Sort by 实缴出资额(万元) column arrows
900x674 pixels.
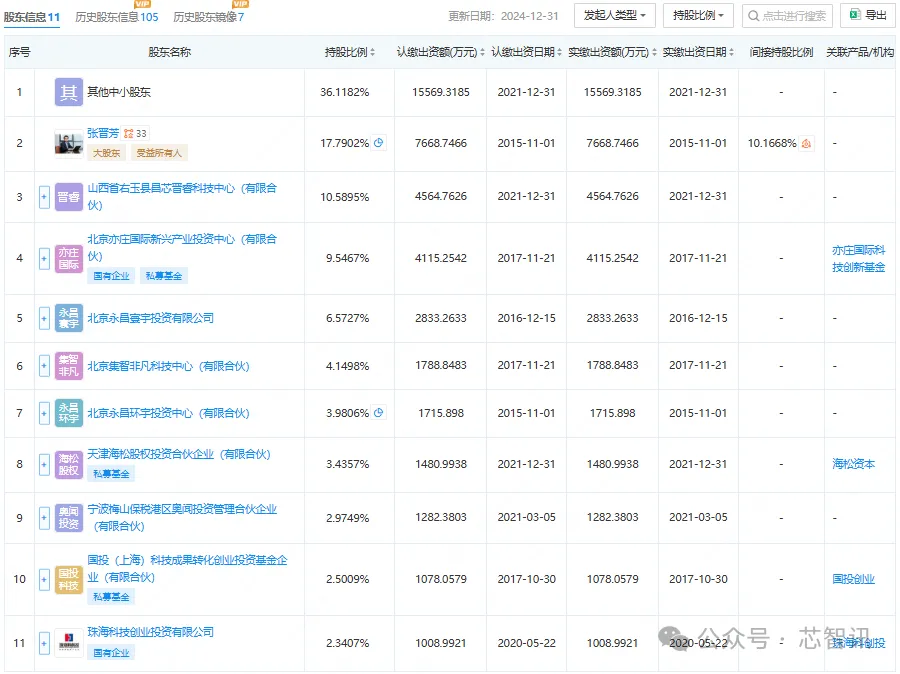coord(654,52)
